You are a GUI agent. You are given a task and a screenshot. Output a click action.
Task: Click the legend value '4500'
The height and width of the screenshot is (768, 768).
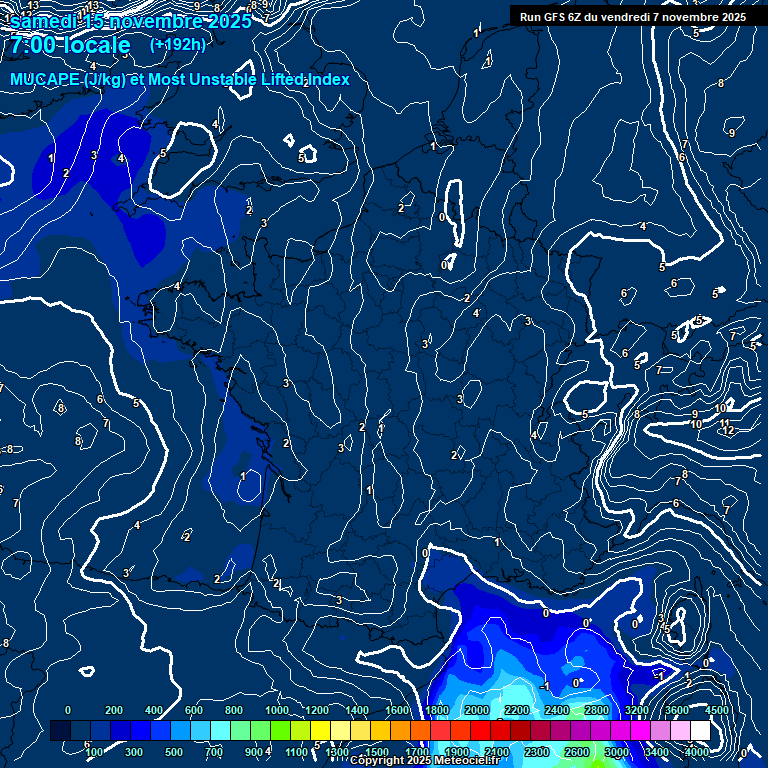click(717, 710)
